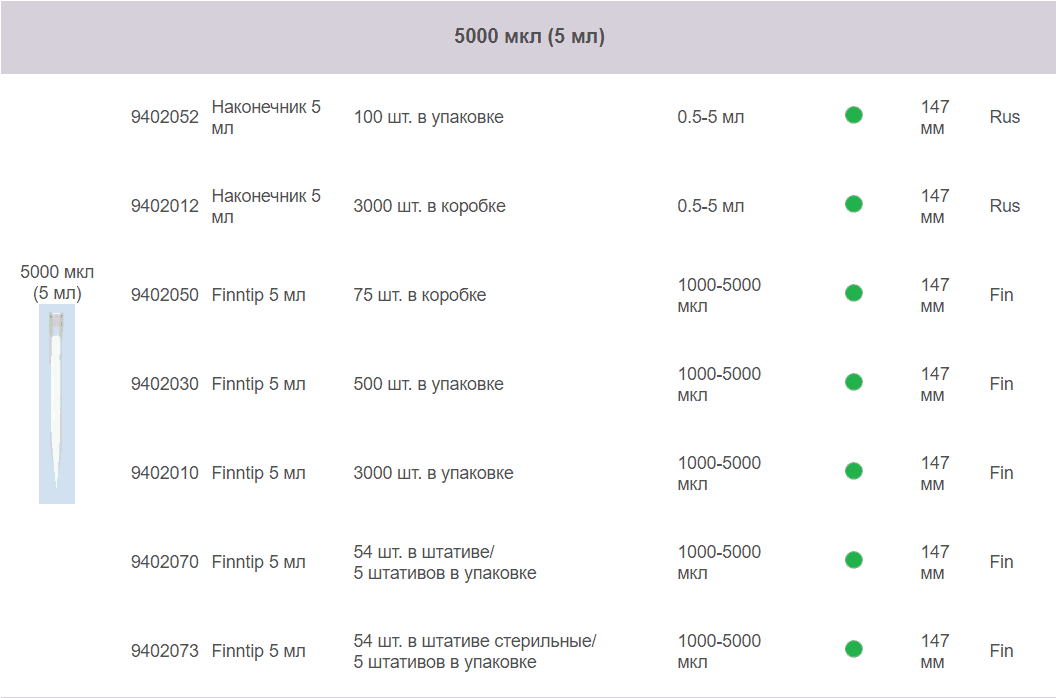Click article number 9402070

tap(165, 562)
